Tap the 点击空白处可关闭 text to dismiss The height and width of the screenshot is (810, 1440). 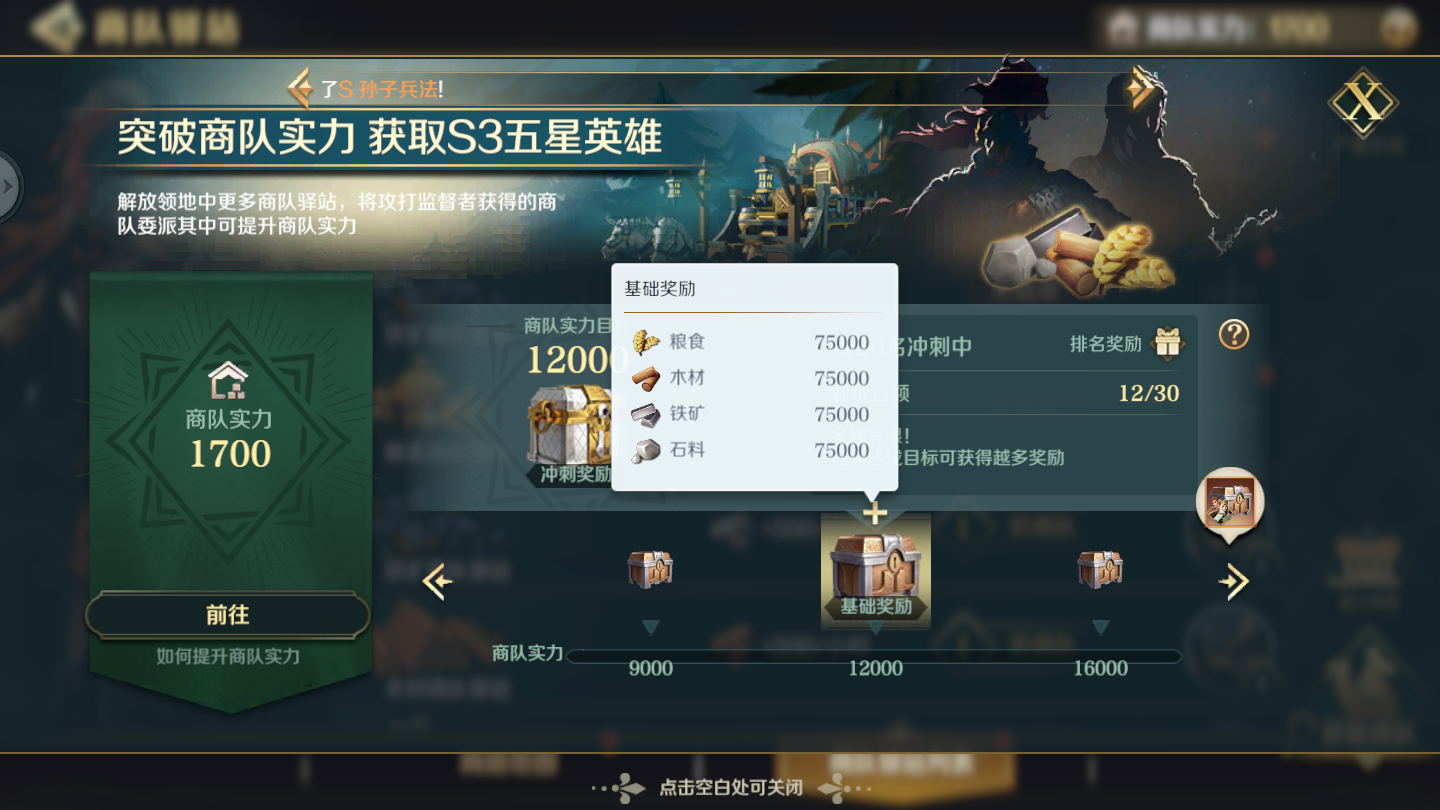click(x=731, y=787)
